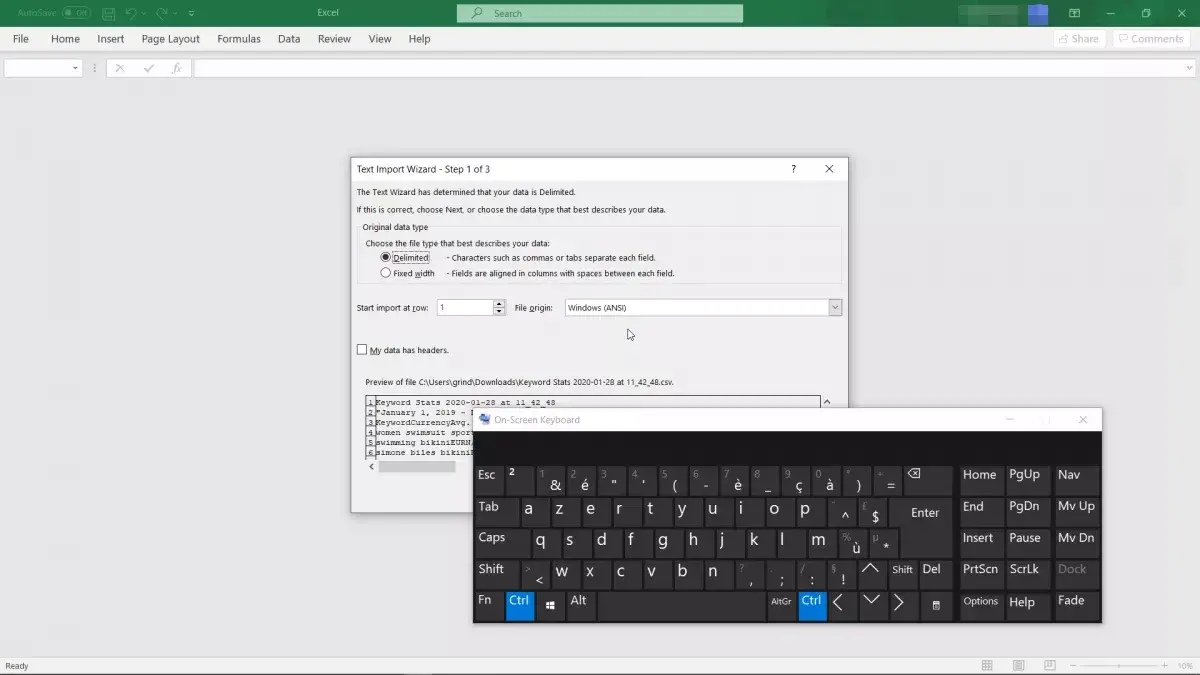This screenshot has width=1200, height=675.
Task: Toggle the AutoSave switch
Action: [x=76, y=13]
